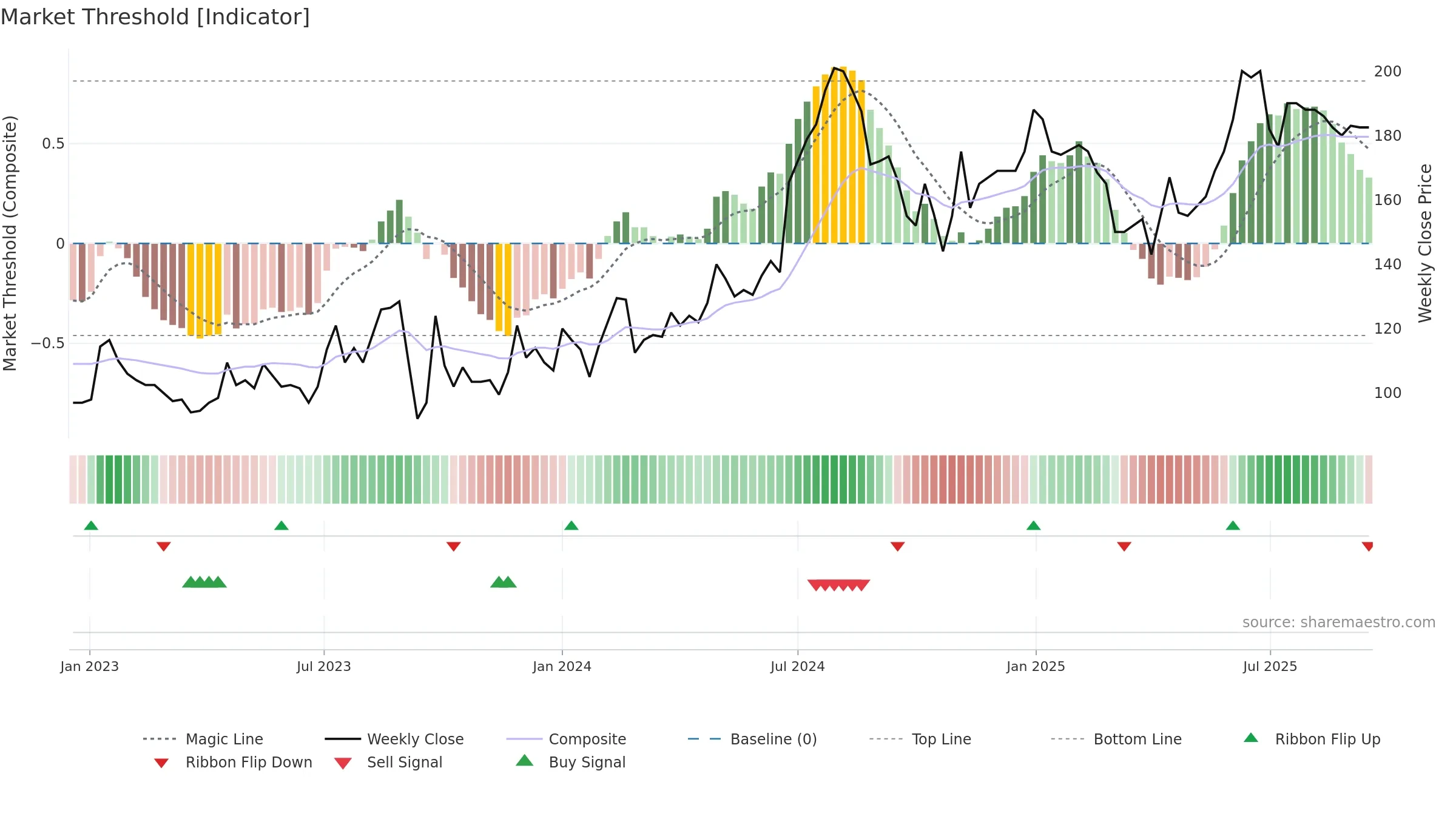This screenshot has width=1456, height=819.
Task: Click the yellow negative bars in spring 2023
Action: pyautogui.click(x=204, y=290)
